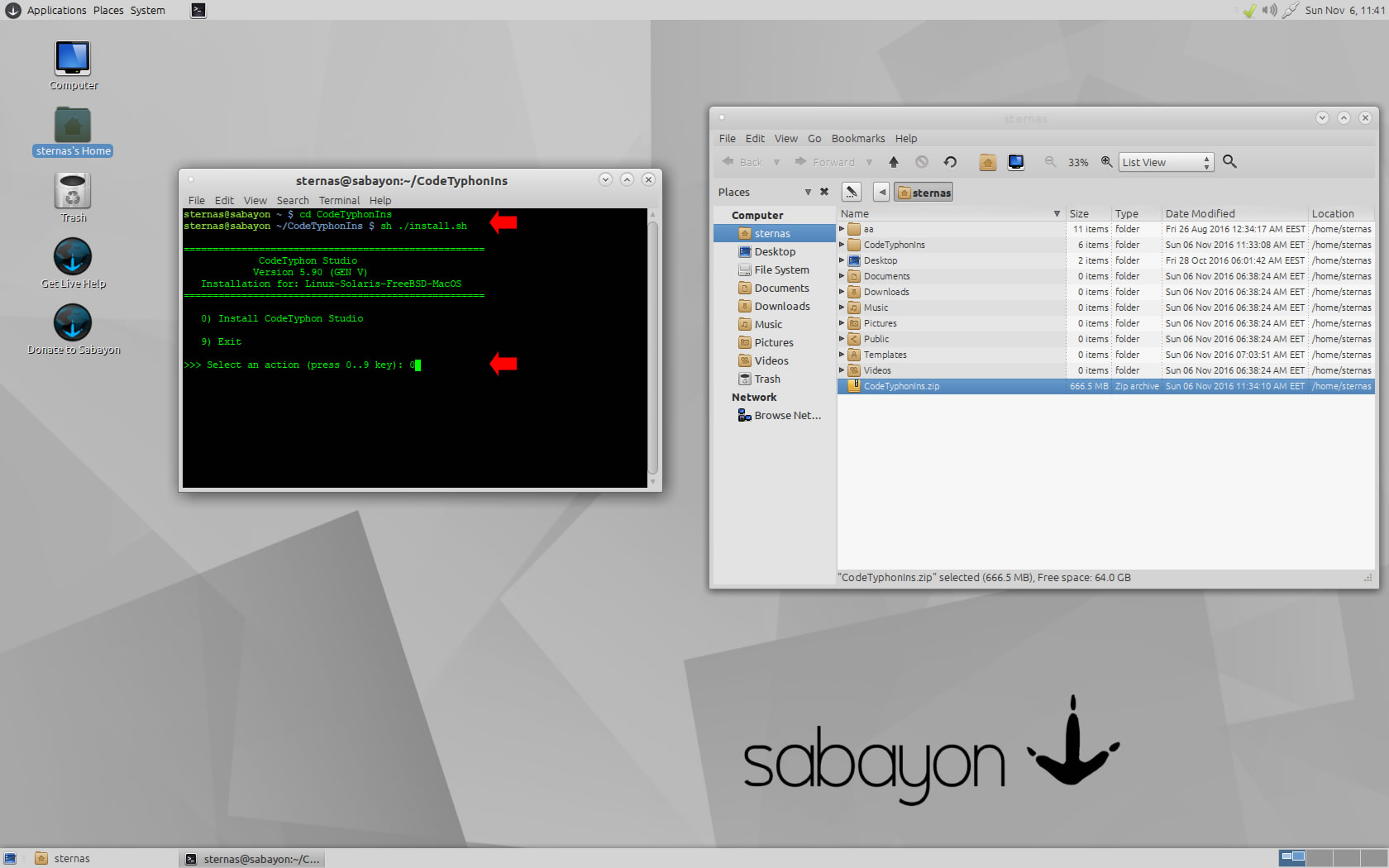Image resolution: width=1389 pixels, height=868 pixels.
Task: Select the Pictures folder row
Action: click(x=1106, y=323)
